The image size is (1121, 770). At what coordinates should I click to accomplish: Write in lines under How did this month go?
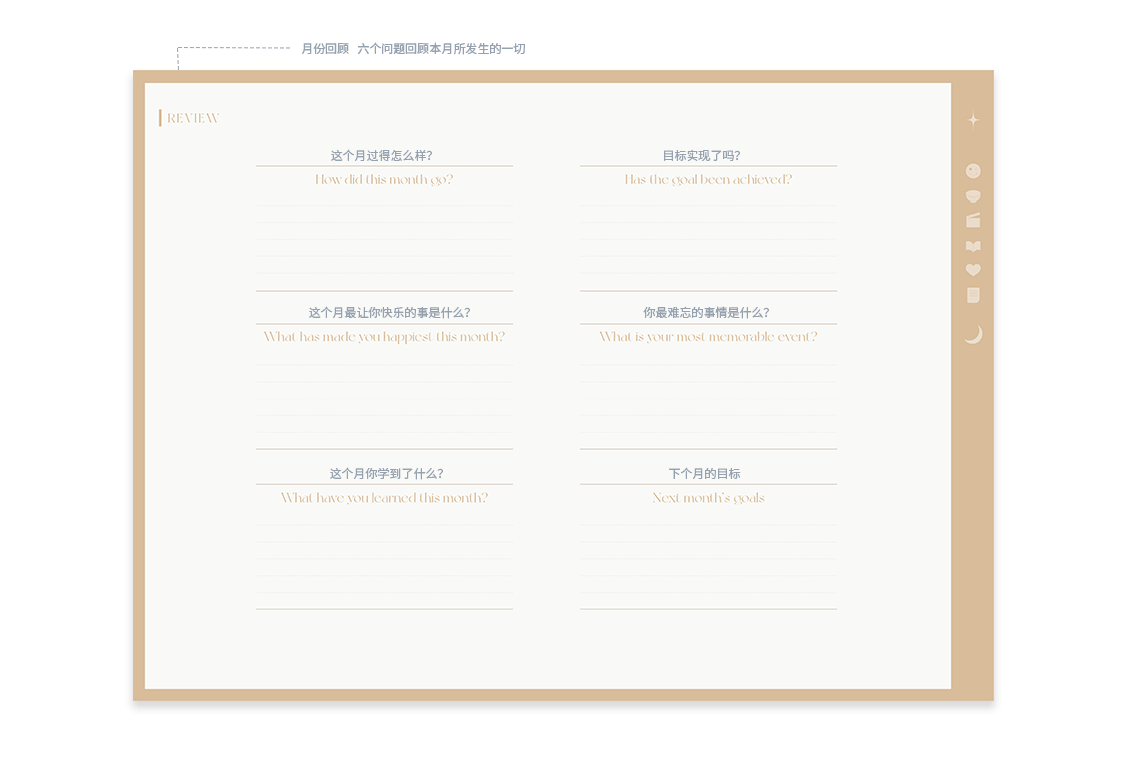[x=385, y=240]
